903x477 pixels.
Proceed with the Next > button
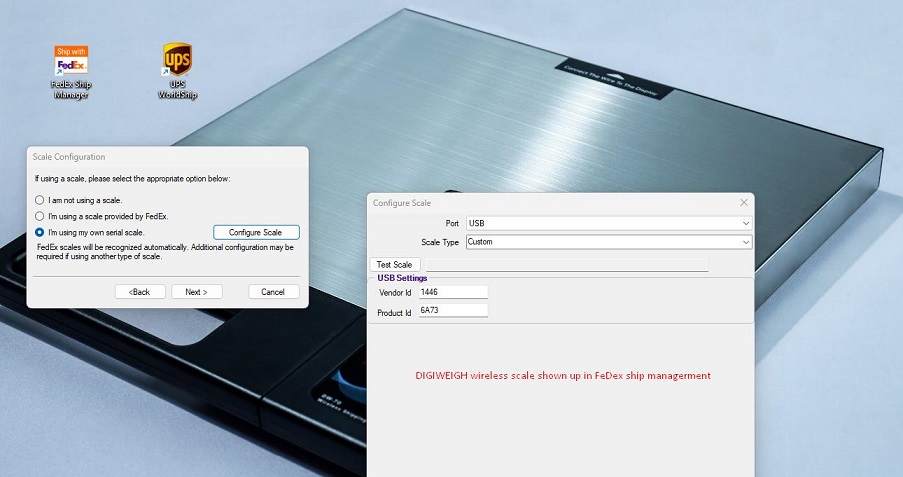tap(196, 292)
